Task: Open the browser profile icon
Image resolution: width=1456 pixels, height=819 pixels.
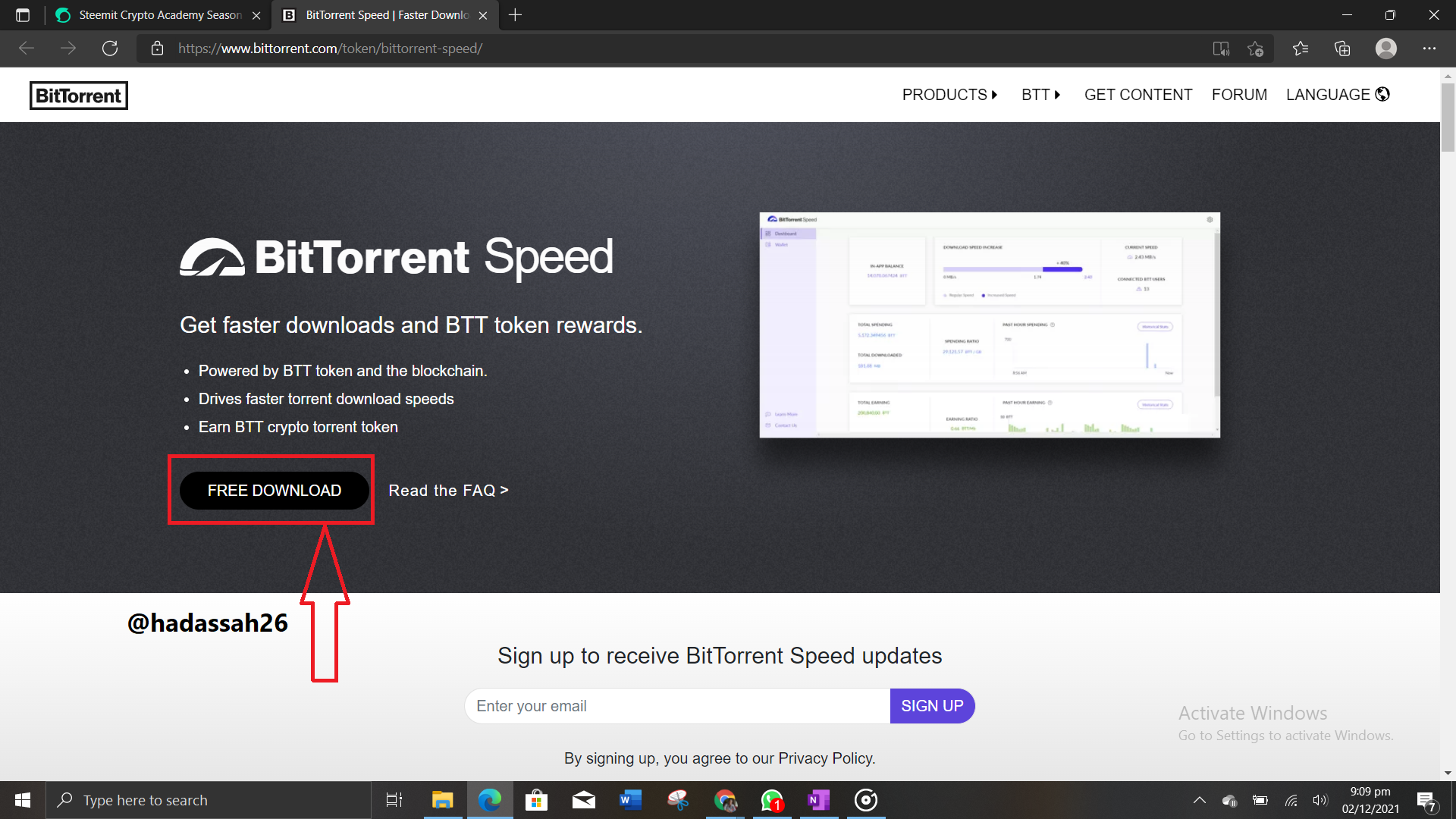Action: 1386,49
